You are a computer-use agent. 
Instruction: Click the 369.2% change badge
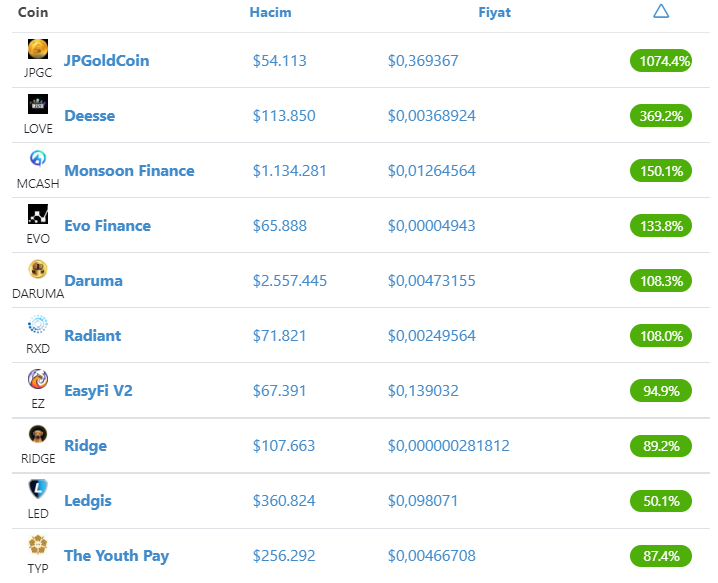click(661, 115)
